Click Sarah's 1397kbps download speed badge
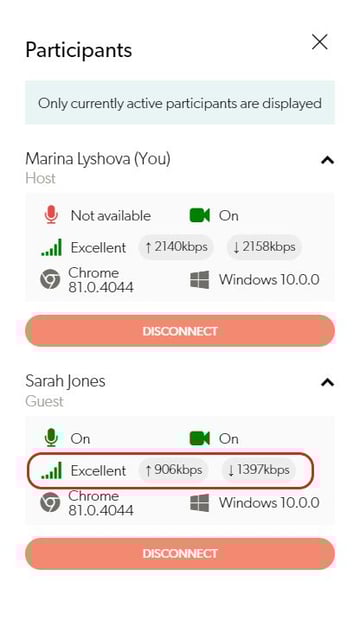The width and height of the screenshot is (360, 620). (x=259, y=470)
